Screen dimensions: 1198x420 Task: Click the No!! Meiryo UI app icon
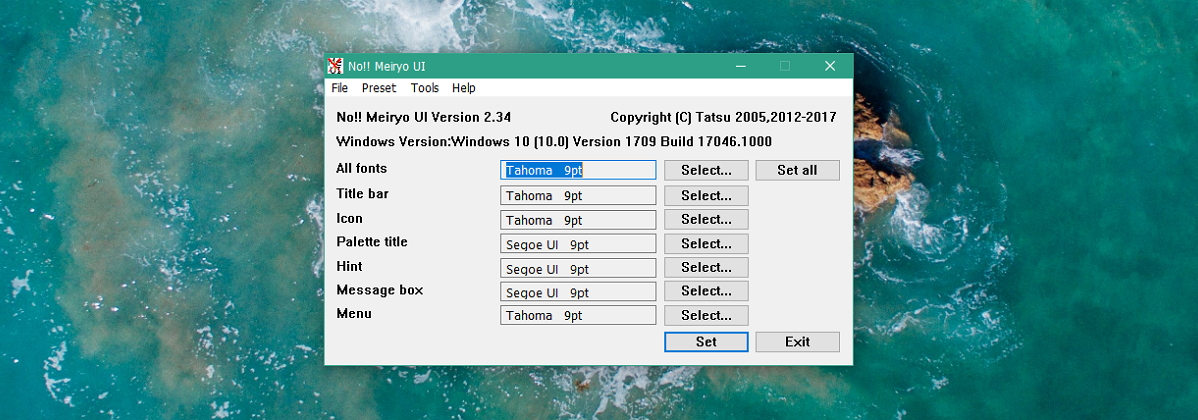coord(335,66)
